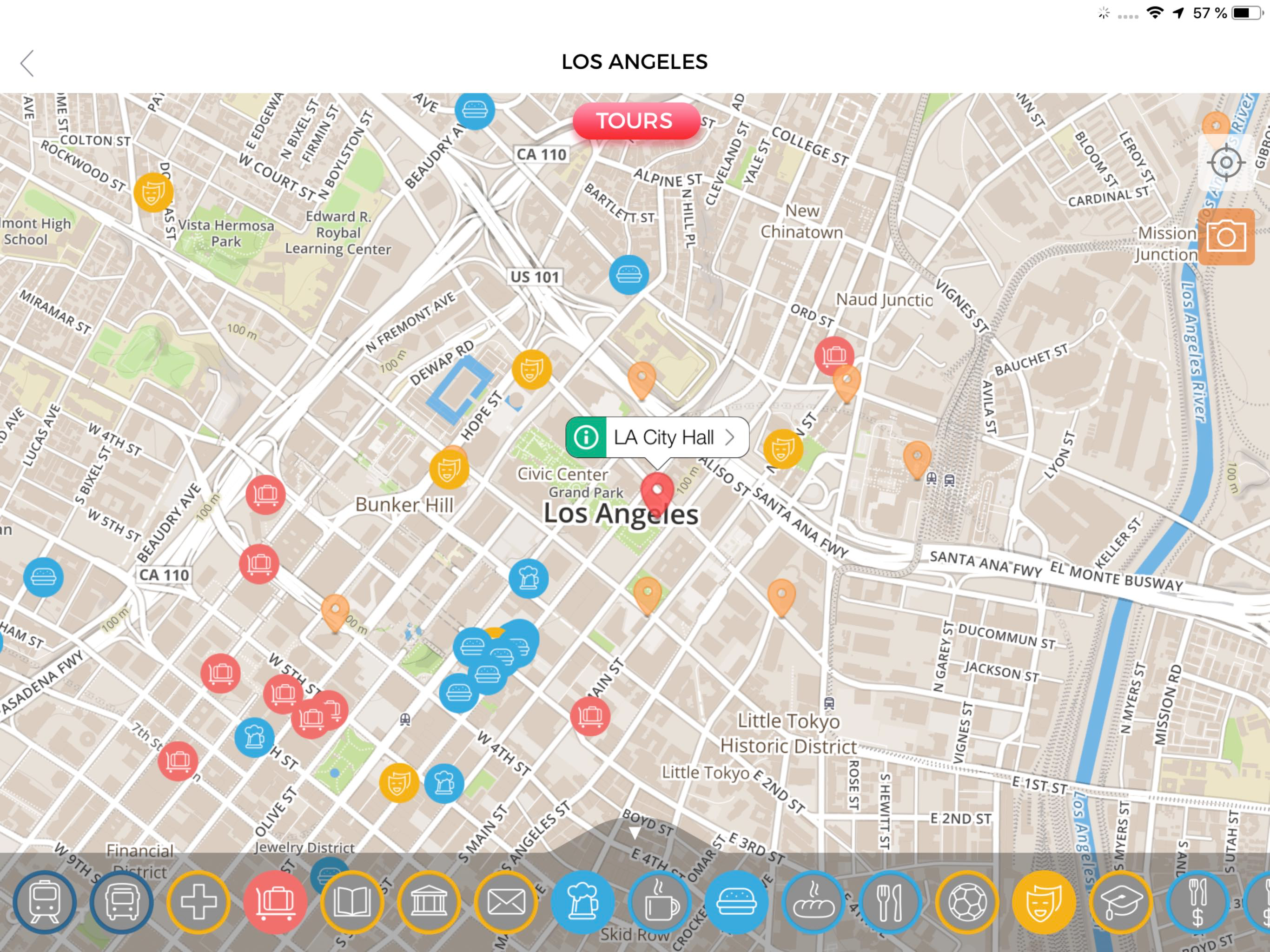Viewport: 1270px width, 952px height.
Task: Select orange pin left of Garey St
Action: [x=781, y=597]
